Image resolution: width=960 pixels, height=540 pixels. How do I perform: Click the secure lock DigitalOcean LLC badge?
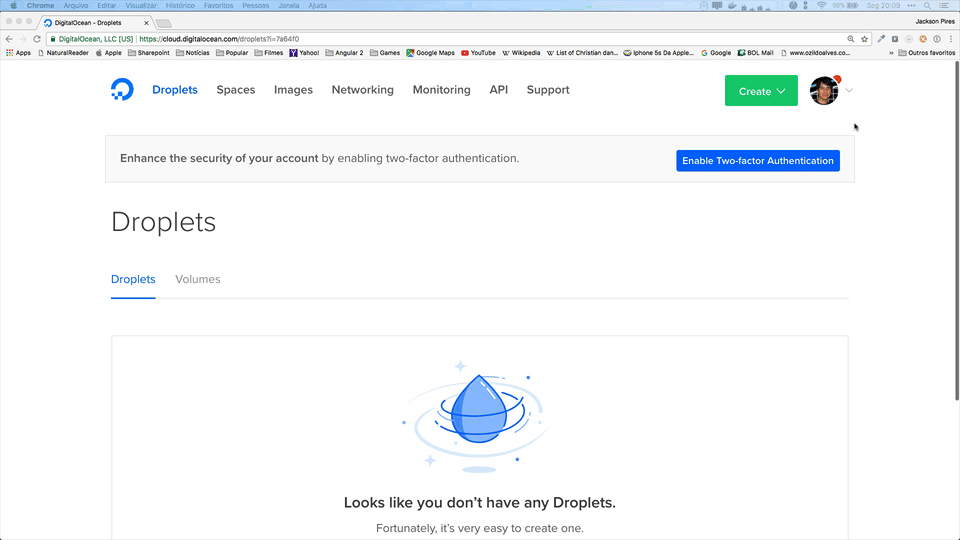click(92, 39)
